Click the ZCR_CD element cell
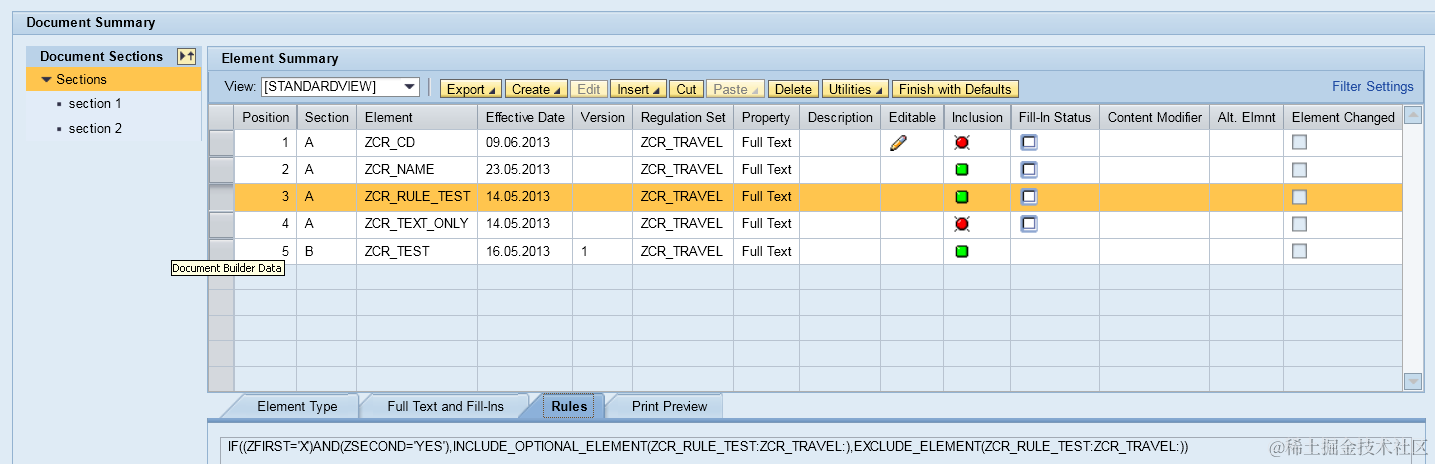 tap(417, 143)
